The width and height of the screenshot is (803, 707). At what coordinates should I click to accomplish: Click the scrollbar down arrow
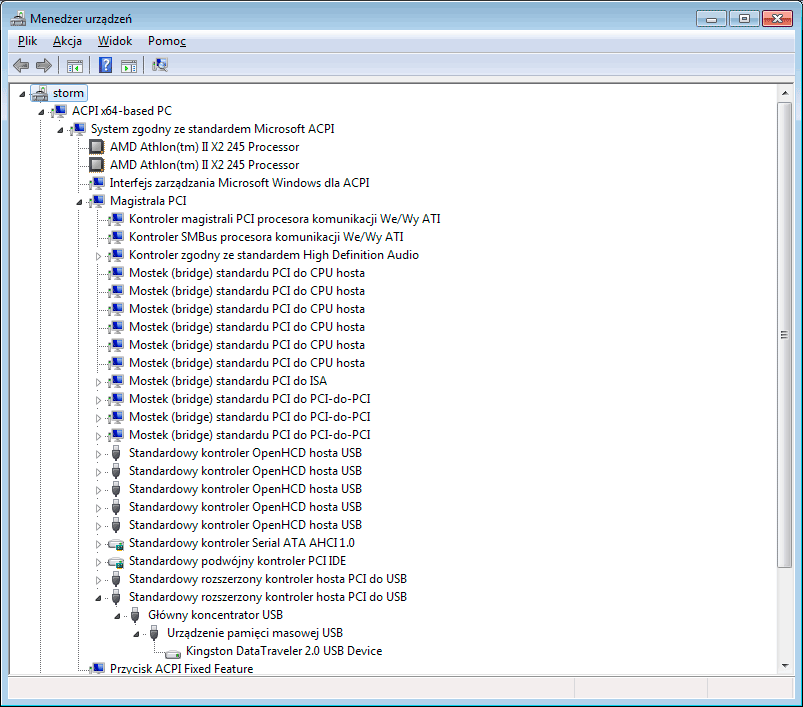[x=785, y=666]
